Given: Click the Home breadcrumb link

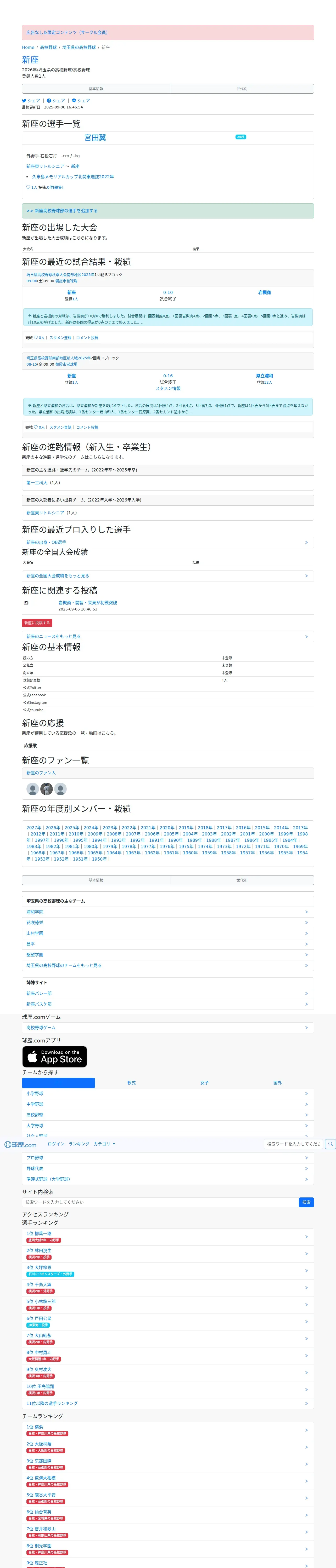Looking at the screenshot, I should [28, 48].
